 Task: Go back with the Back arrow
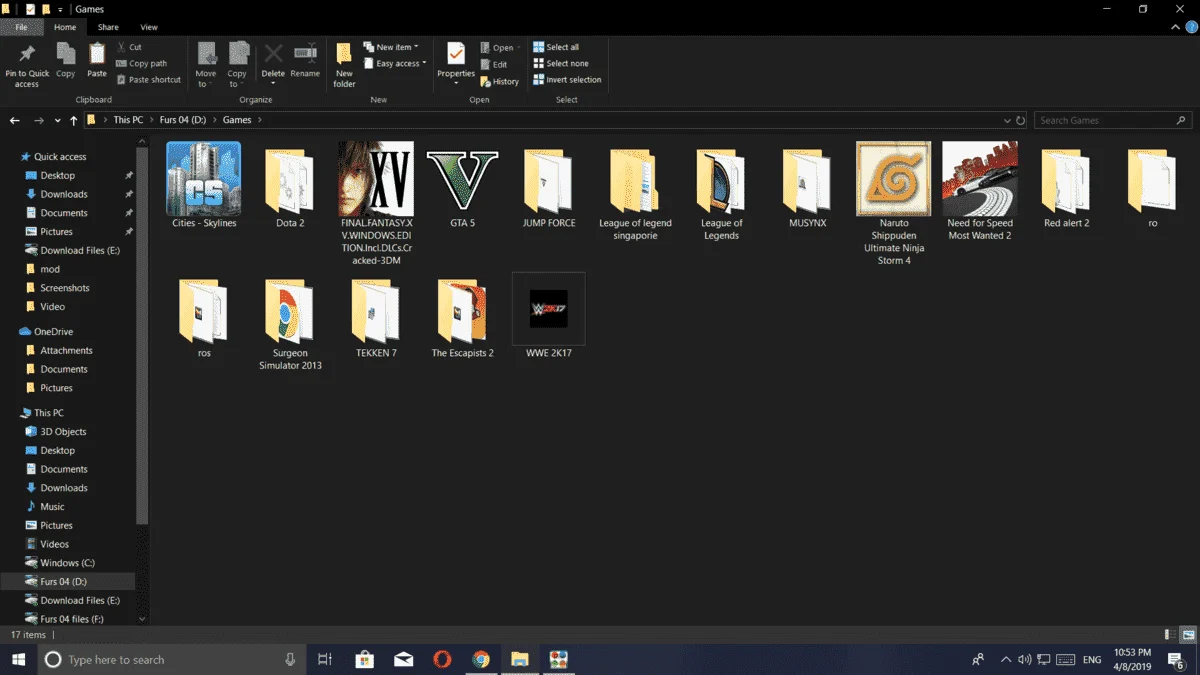click(x=14, y=120)
